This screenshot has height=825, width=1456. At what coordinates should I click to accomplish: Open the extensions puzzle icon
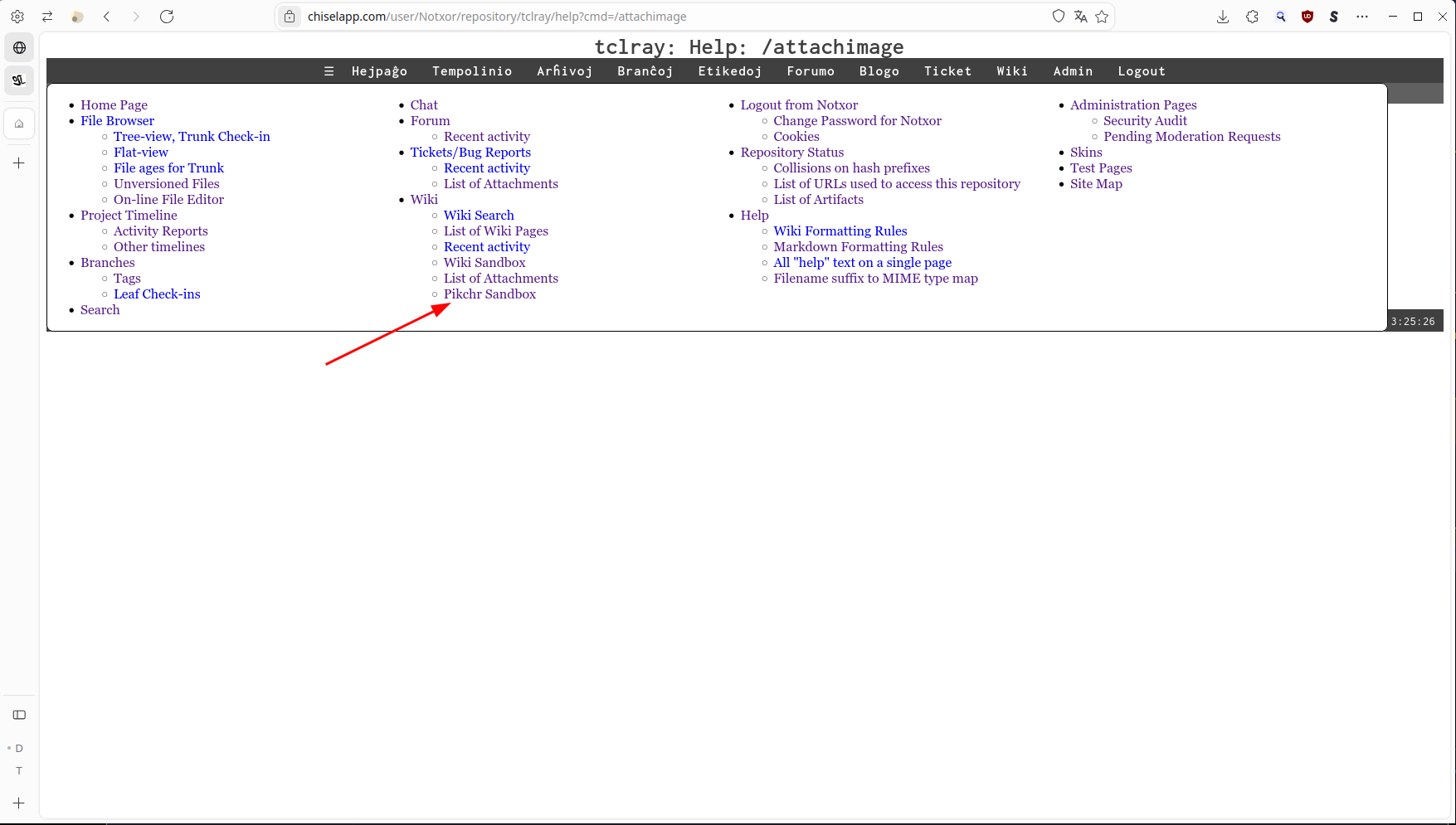pyautogui.click(x=1252, y=17)
